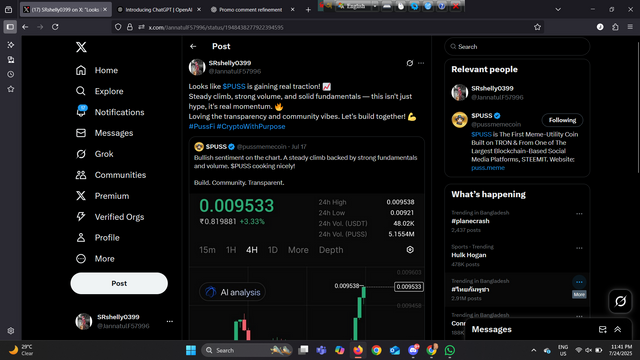Open the puss.meme website link

[x=488, y=168]
